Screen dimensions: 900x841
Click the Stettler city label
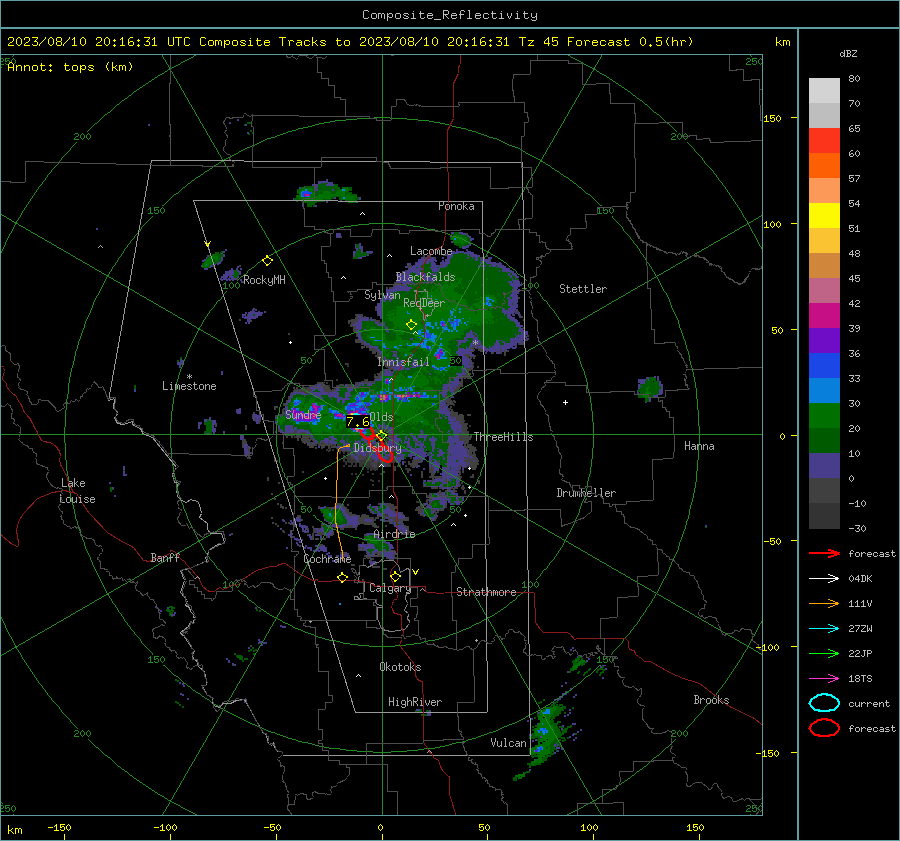pyautogui.click(x=583, y=289)
